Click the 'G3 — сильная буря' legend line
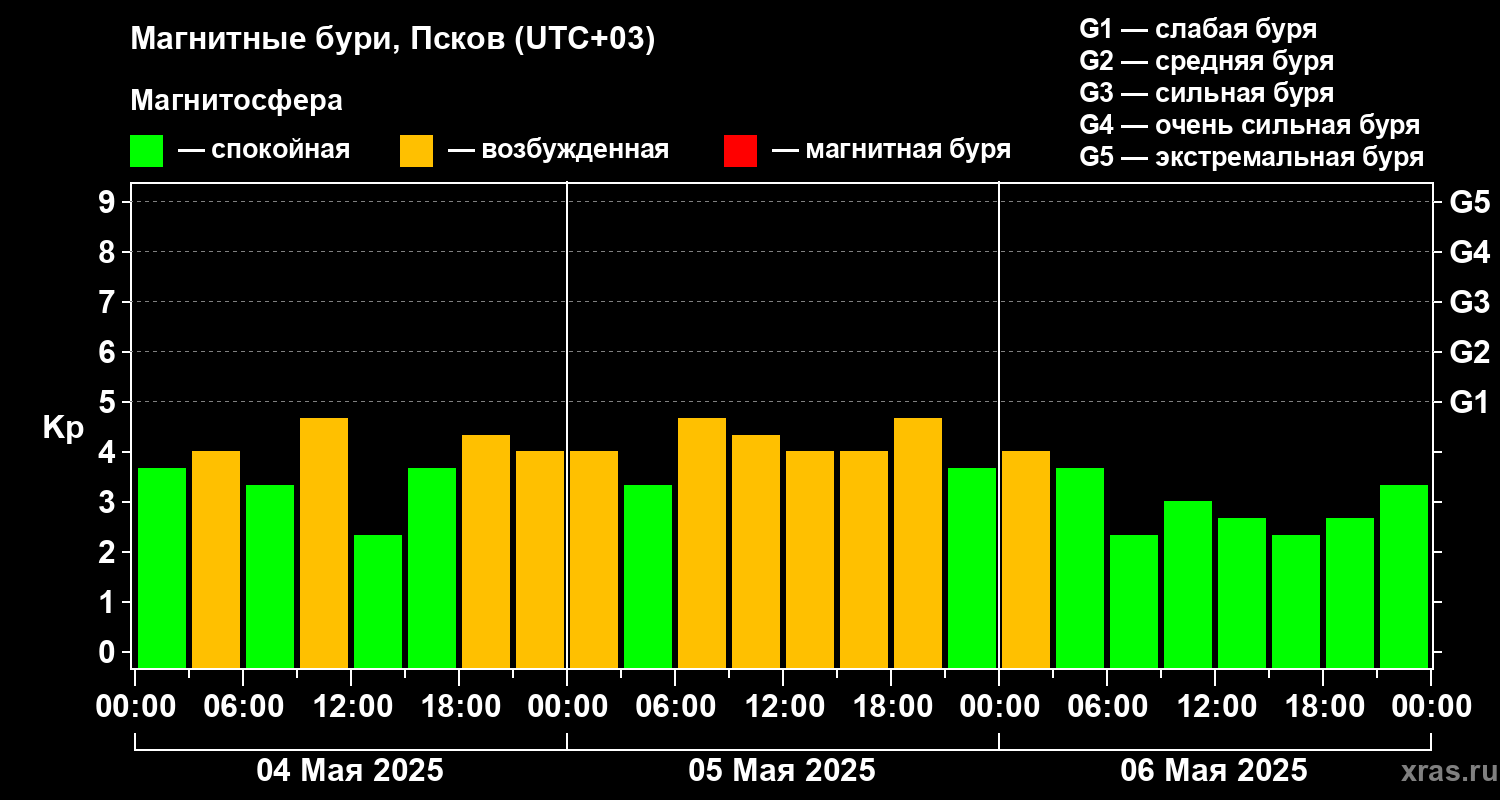This screenshot has width=1500, height=800. 1207,93
